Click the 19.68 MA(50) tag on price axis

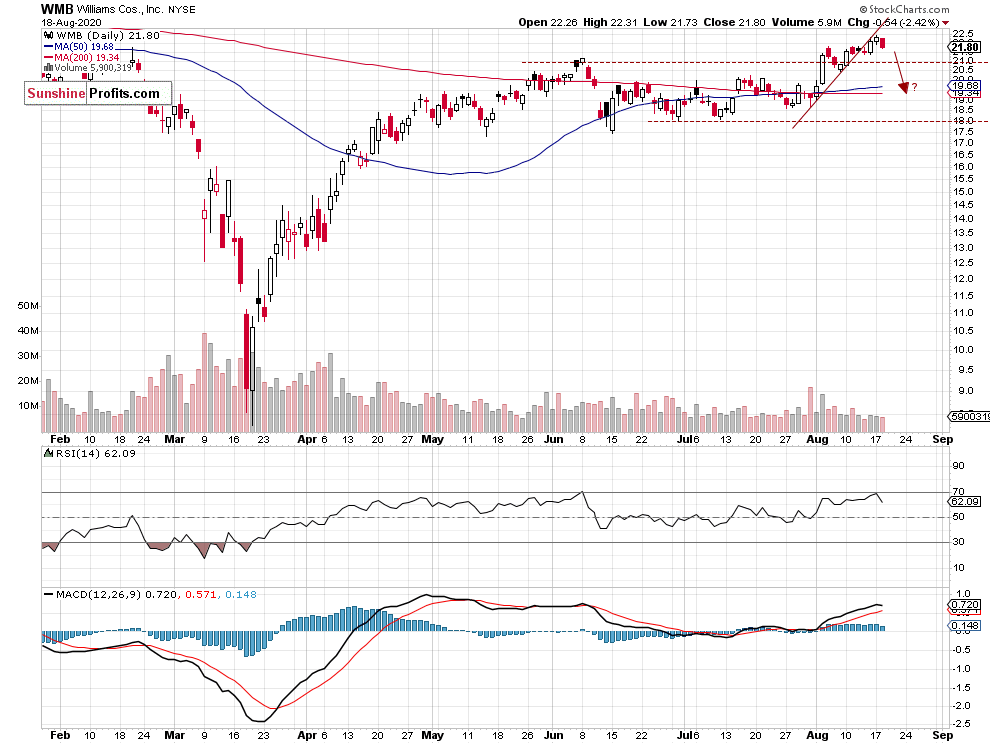[x=965, y=85]
